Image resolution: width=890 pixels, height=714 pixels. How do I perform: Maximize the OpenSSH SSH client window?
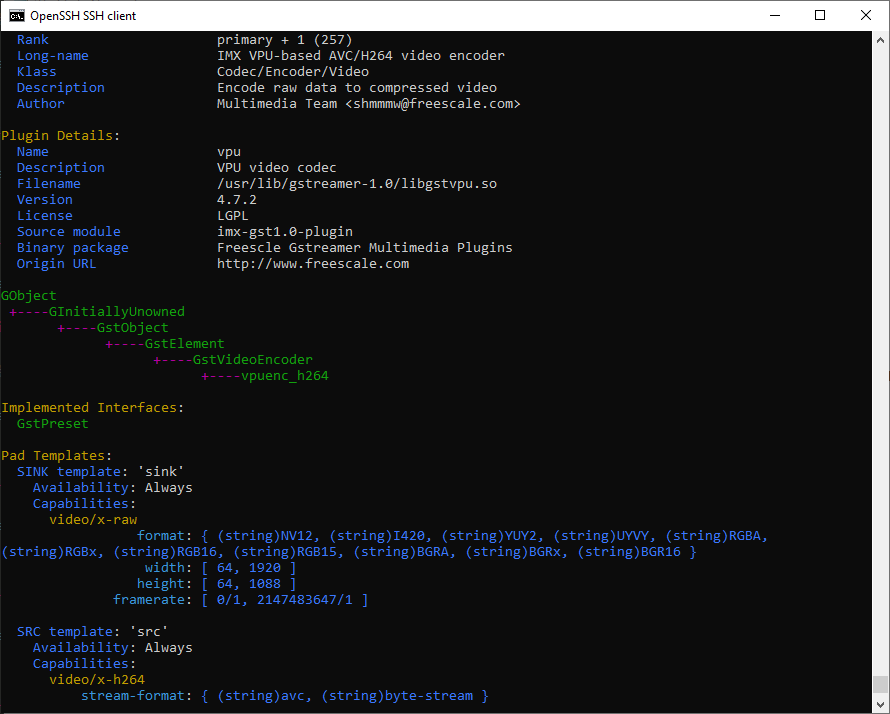pyautogui.click(x=820, y=15)
